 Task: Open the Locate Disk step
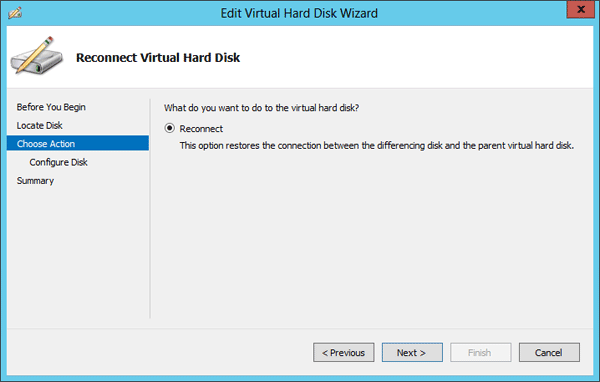[x=39, y=126]
